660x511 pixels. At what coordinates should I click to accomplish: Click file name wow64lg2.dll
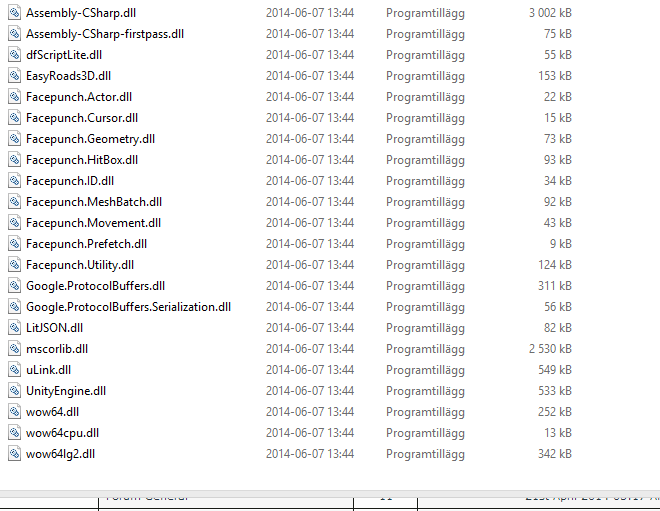point(60,454)
